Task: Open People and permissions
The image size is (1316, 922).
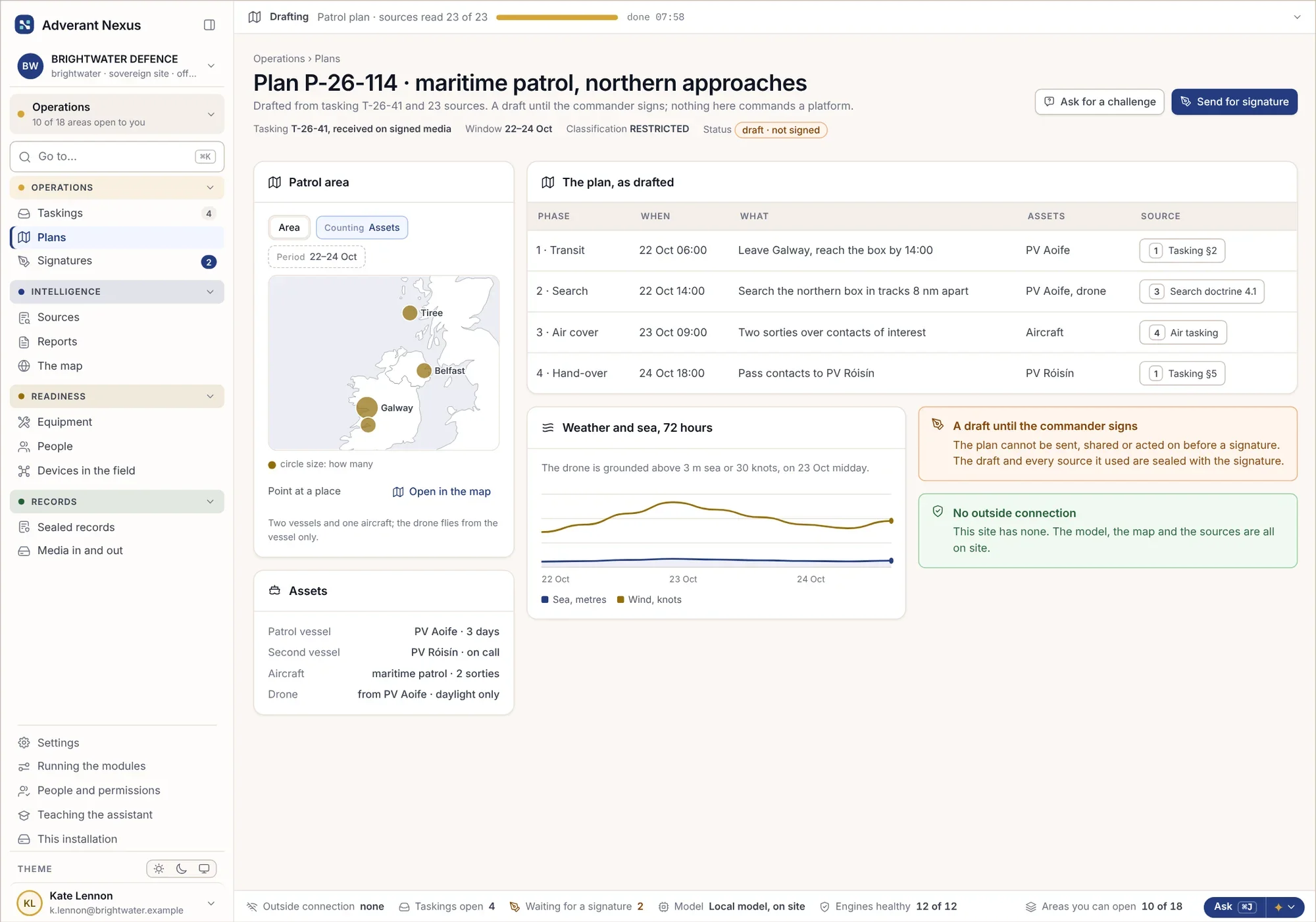Action: pyautogui.click(x=116, y=790)
